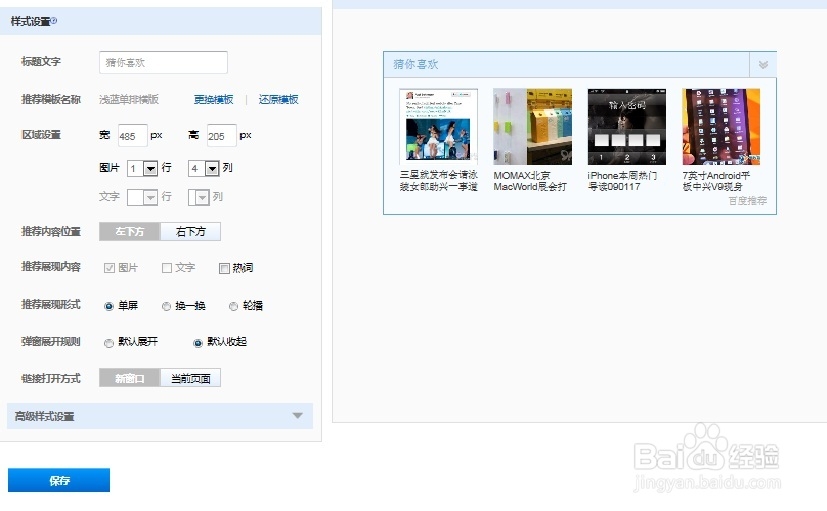Open the 文字 rows dropdown
This screenshot has height=511, width=827.
point(142,197)
